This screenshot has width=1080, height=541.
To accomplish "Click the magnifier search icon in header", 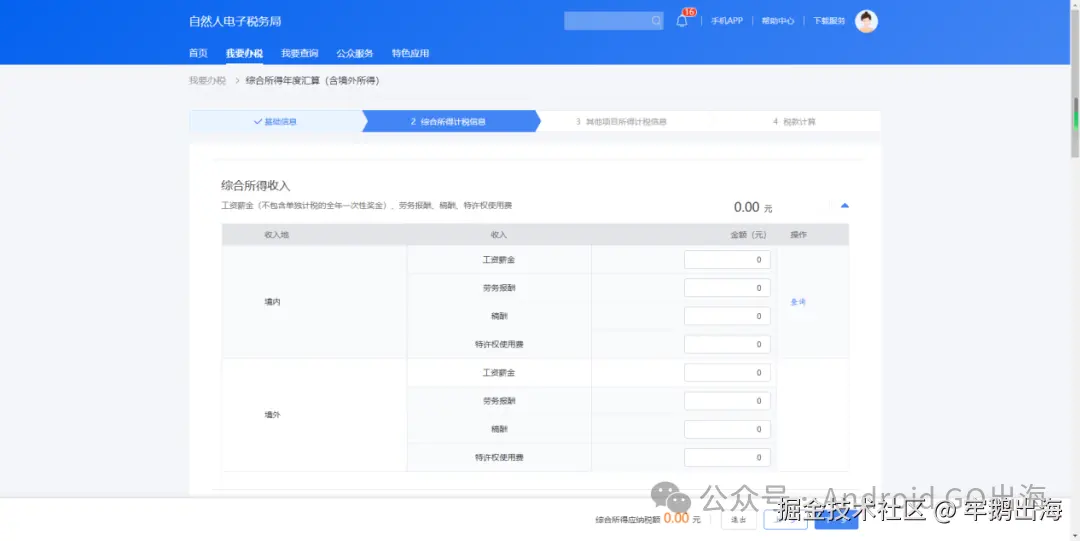I will [x=656, y=21].
